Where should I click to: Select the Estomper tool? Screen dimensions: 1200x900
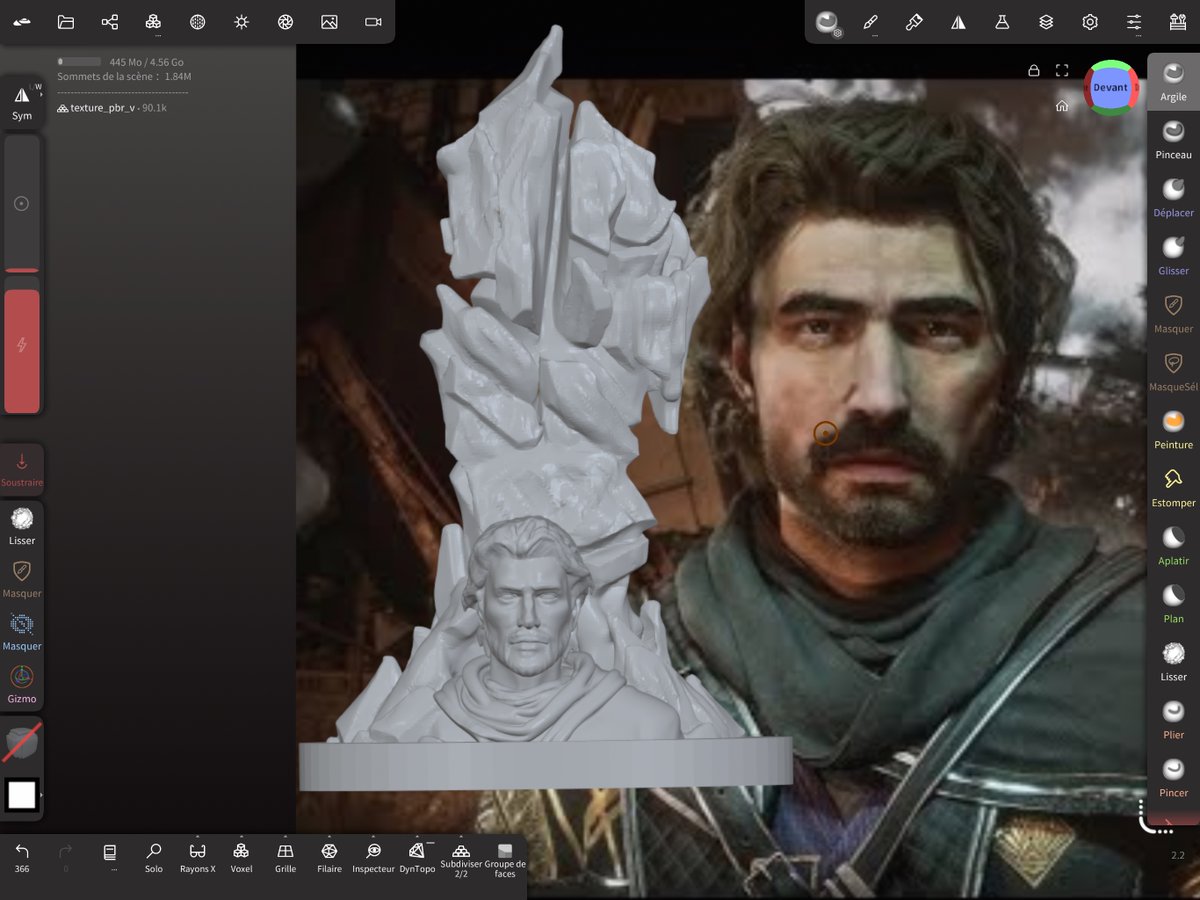tap(1173, 487)
